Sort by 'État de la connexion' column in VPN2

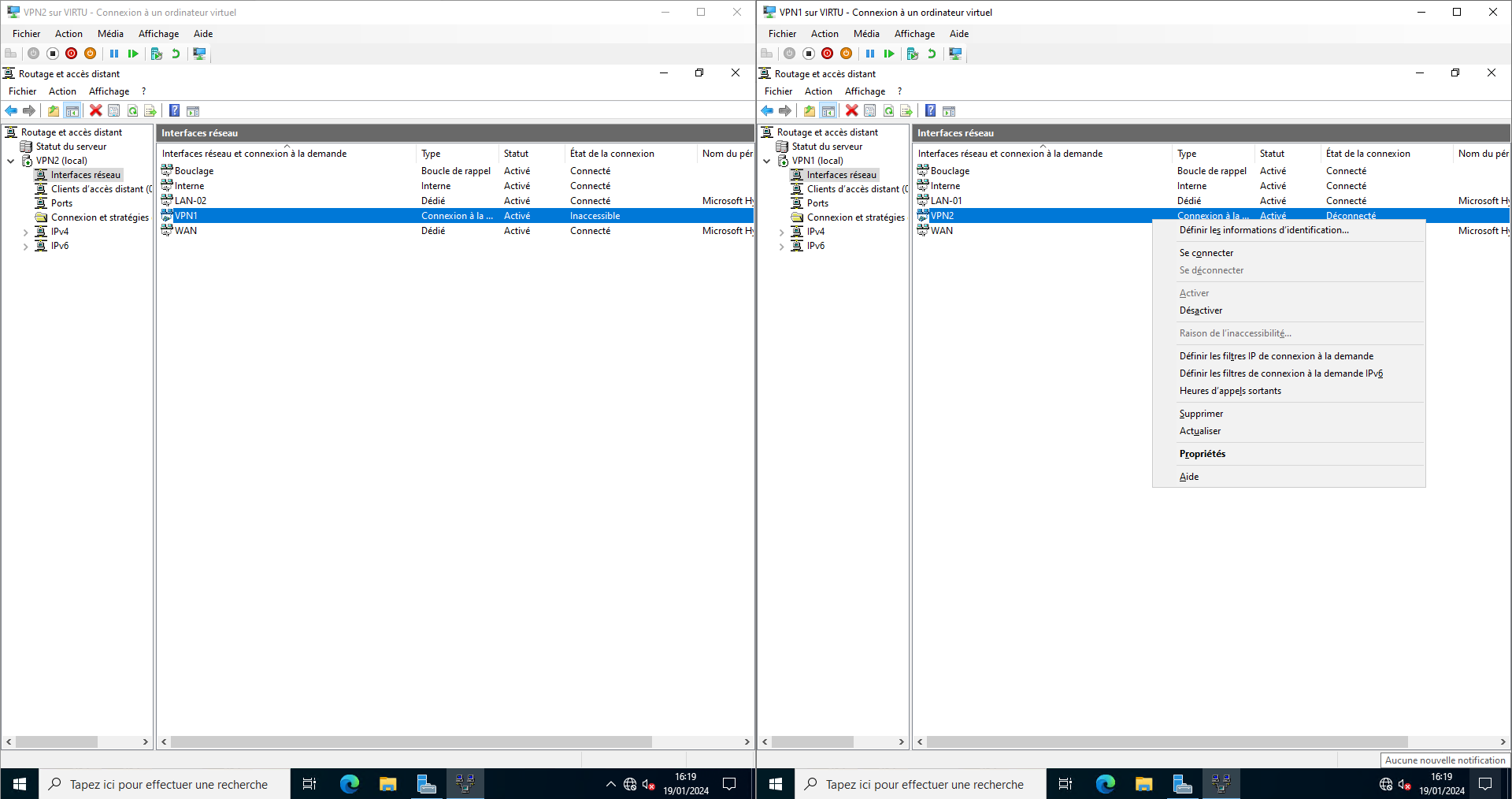coord(612,154)
